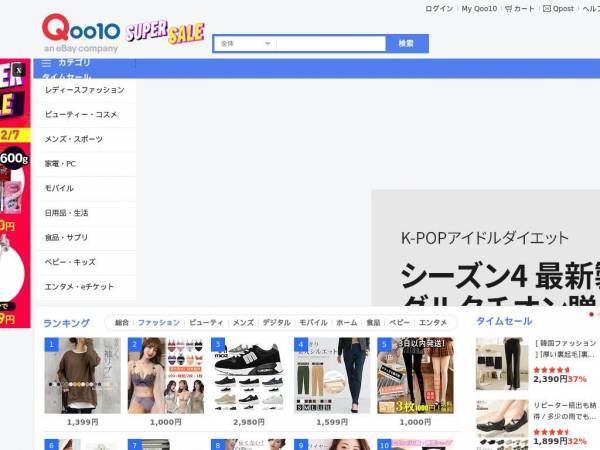Select ビューティー・コスメ category

(x=85, y=114)
